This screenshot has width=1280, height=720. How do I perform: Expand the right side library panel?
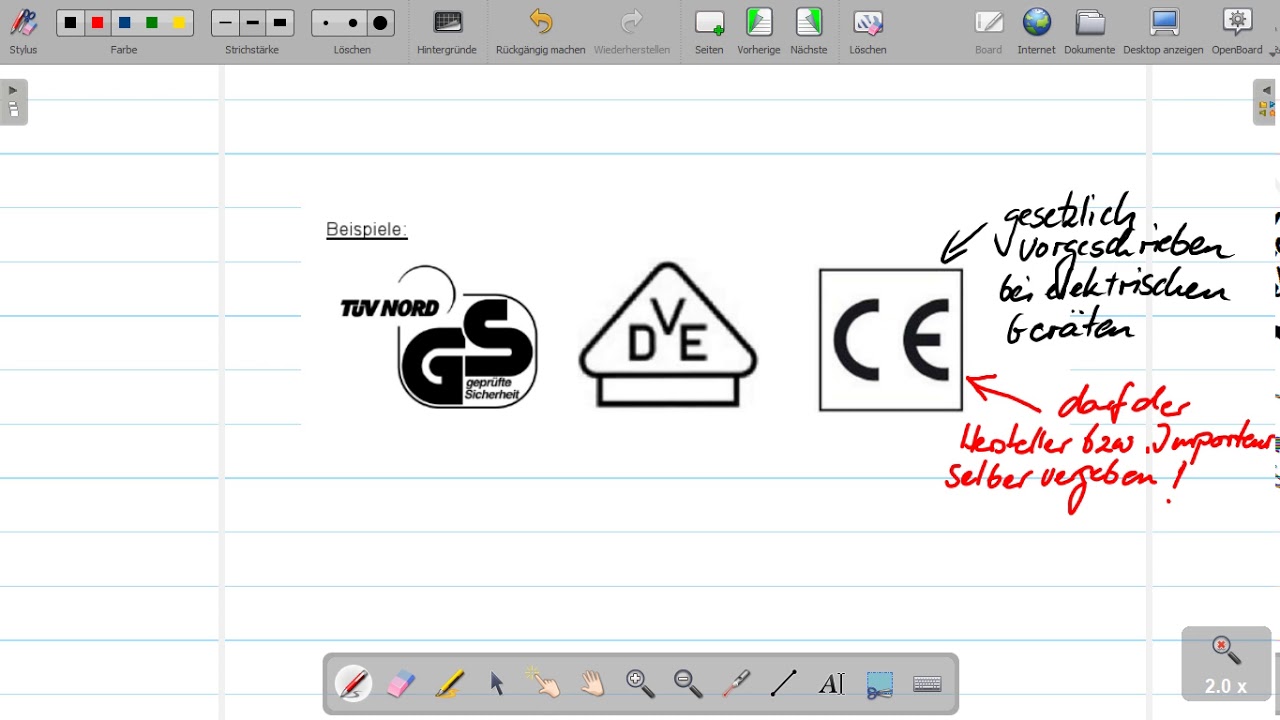tap(1266, 102)
